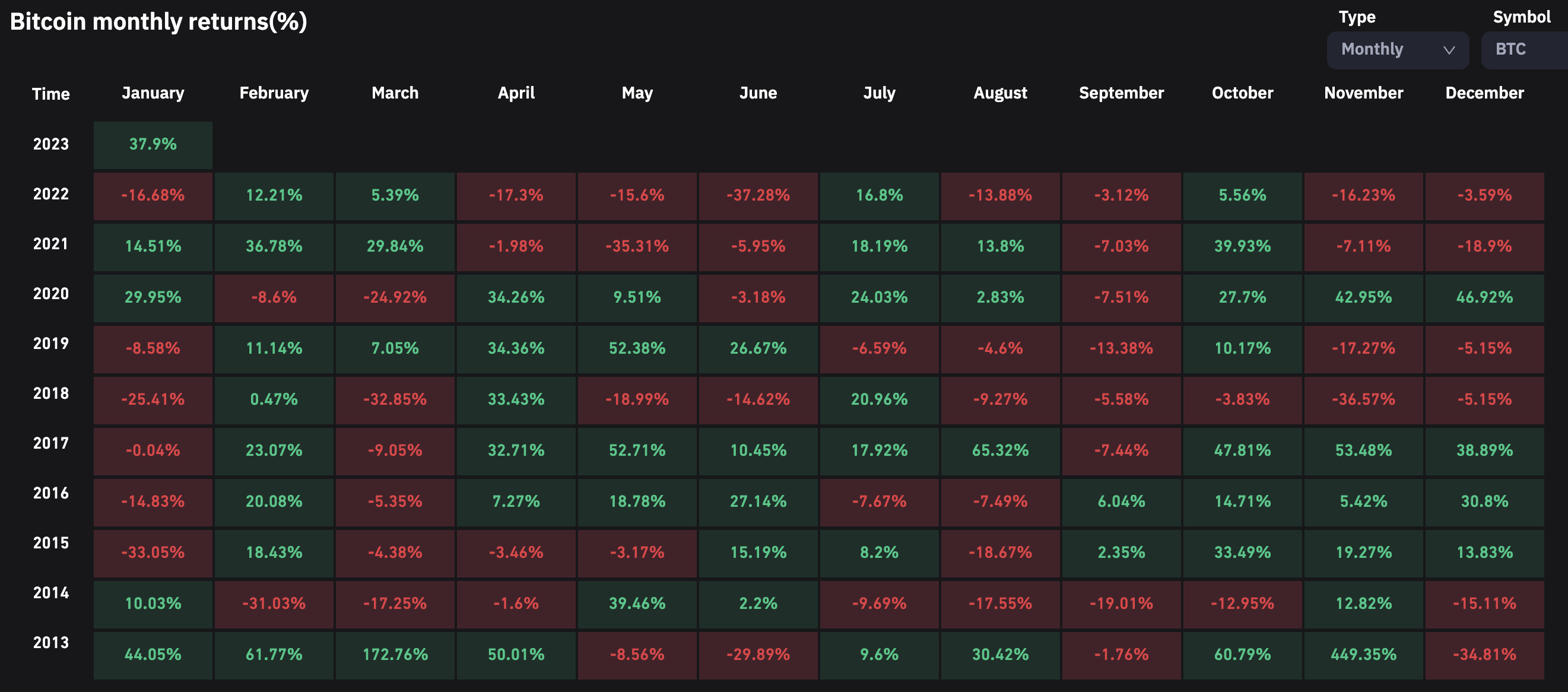Click the September column header
This screenshot has height=692, width=1568.
point(1121,93)
